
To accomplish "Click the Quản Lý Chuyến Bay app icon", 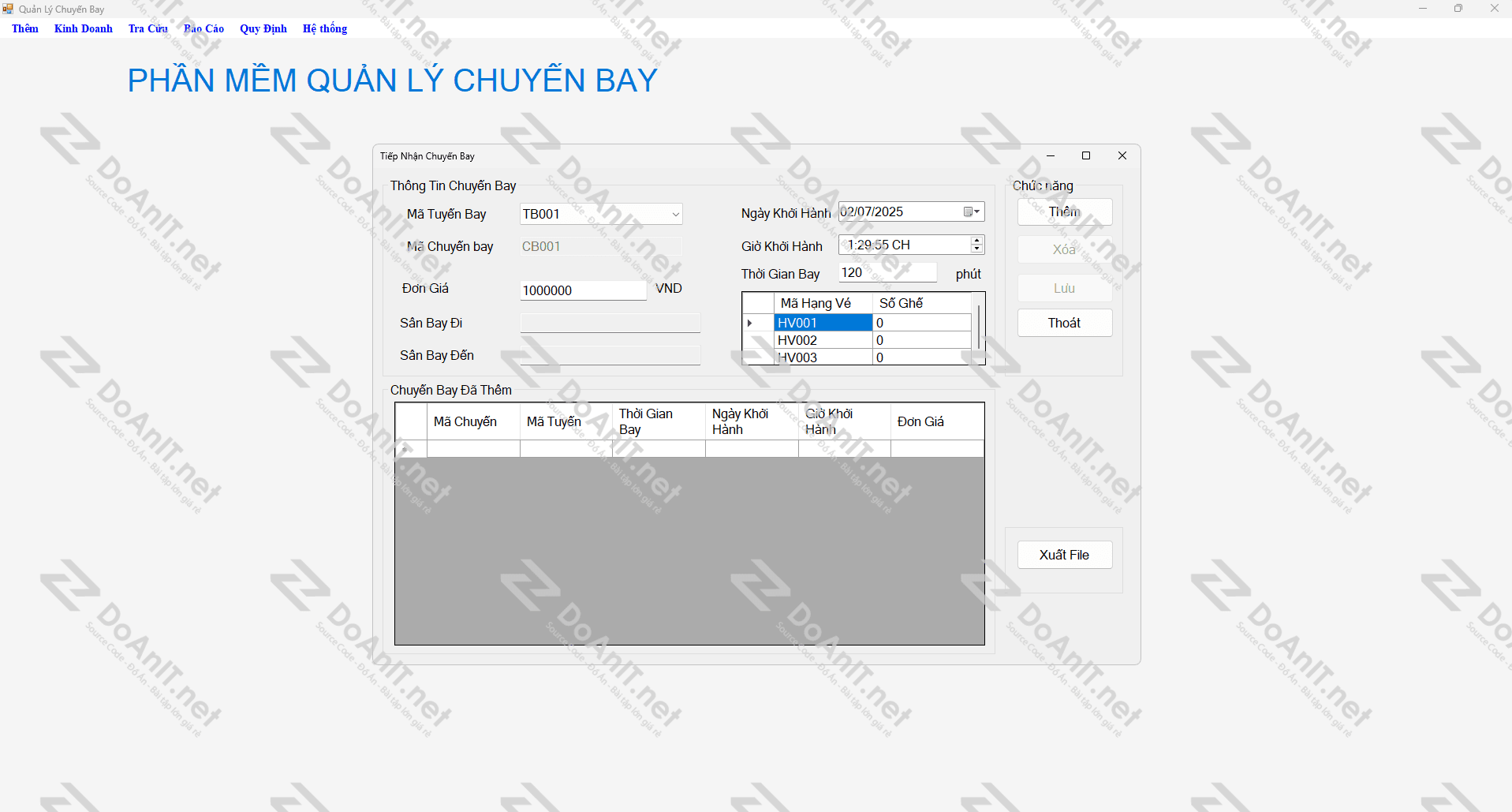I will (8, 9).
